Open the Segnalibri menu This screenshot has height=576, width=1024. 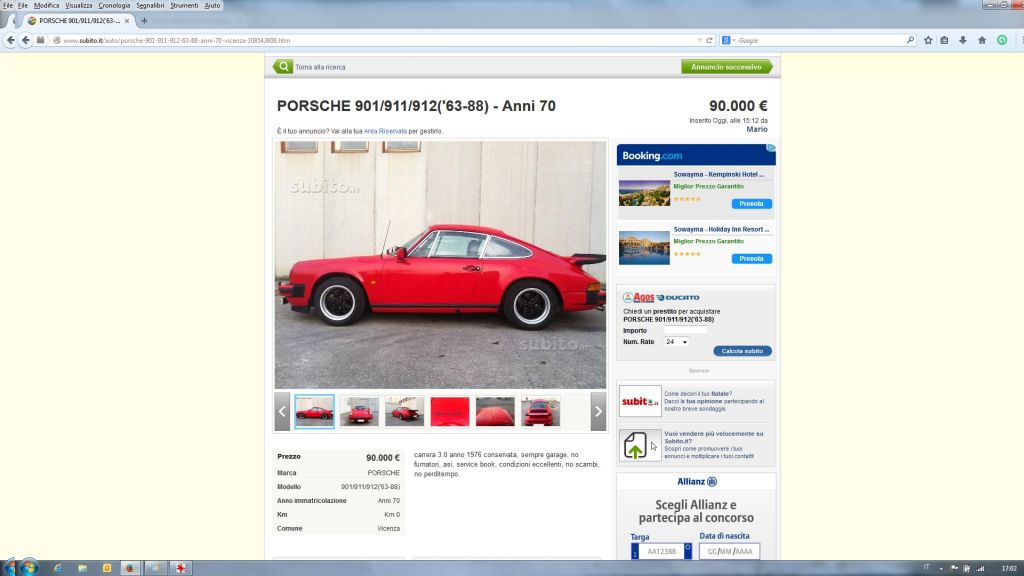tap(150, 5)
